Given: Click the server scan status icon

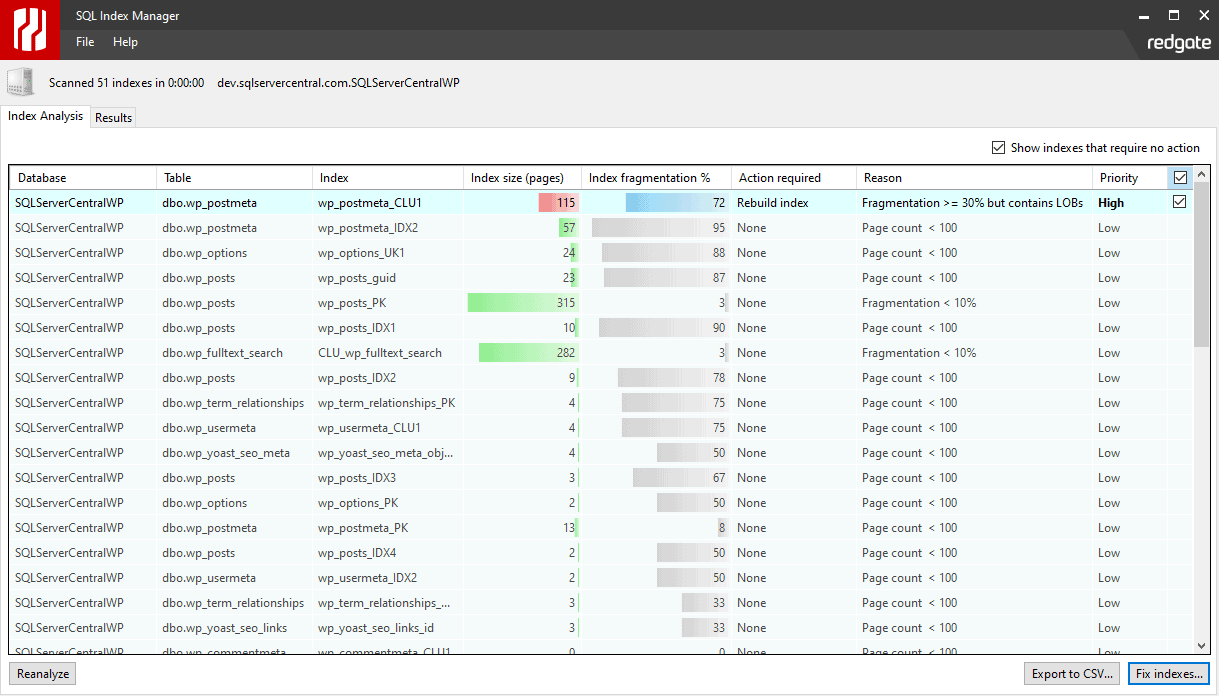Looking at the screenshot, I should pos(20,82).
